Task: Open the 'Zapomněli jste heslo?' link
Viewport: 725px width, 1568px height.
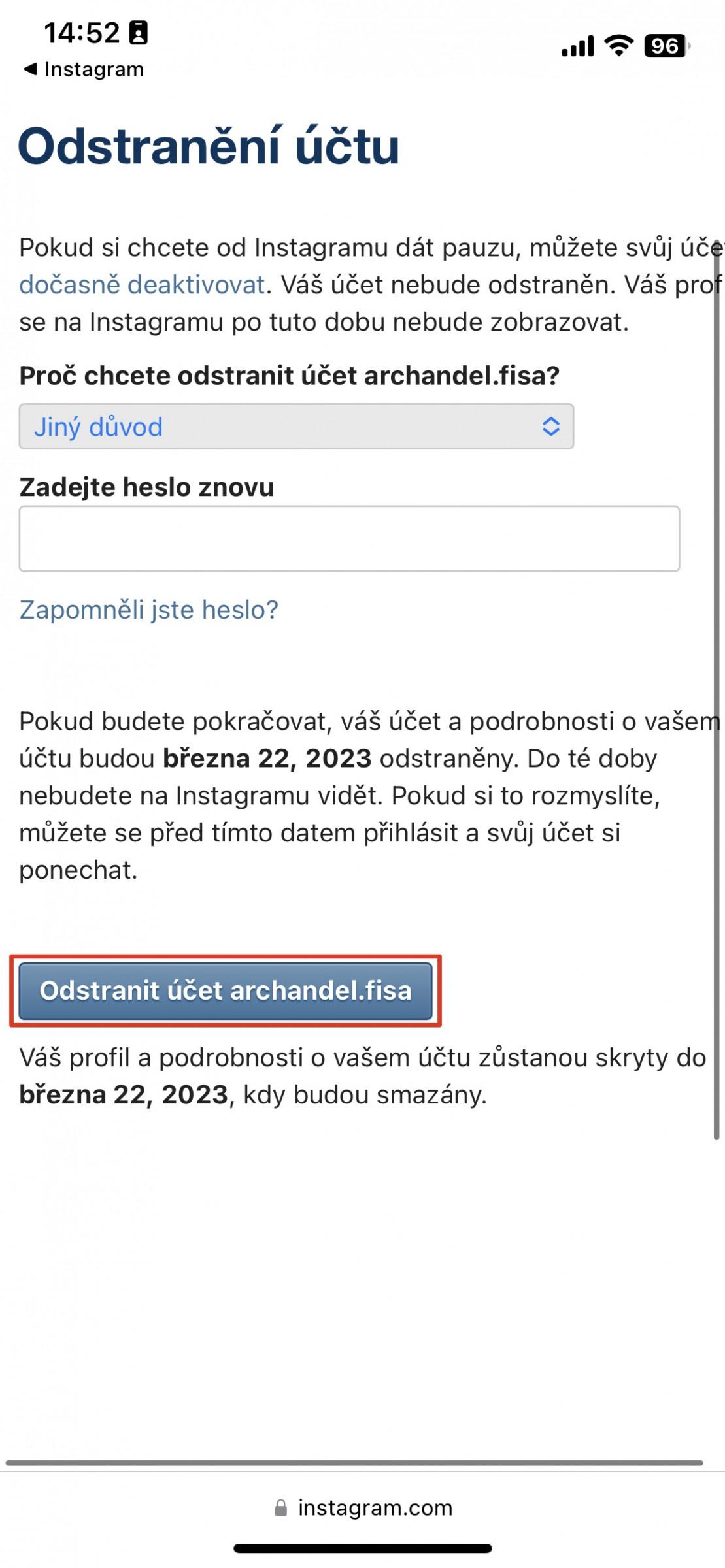Action: pyautogui.click(x=148, y=610)
